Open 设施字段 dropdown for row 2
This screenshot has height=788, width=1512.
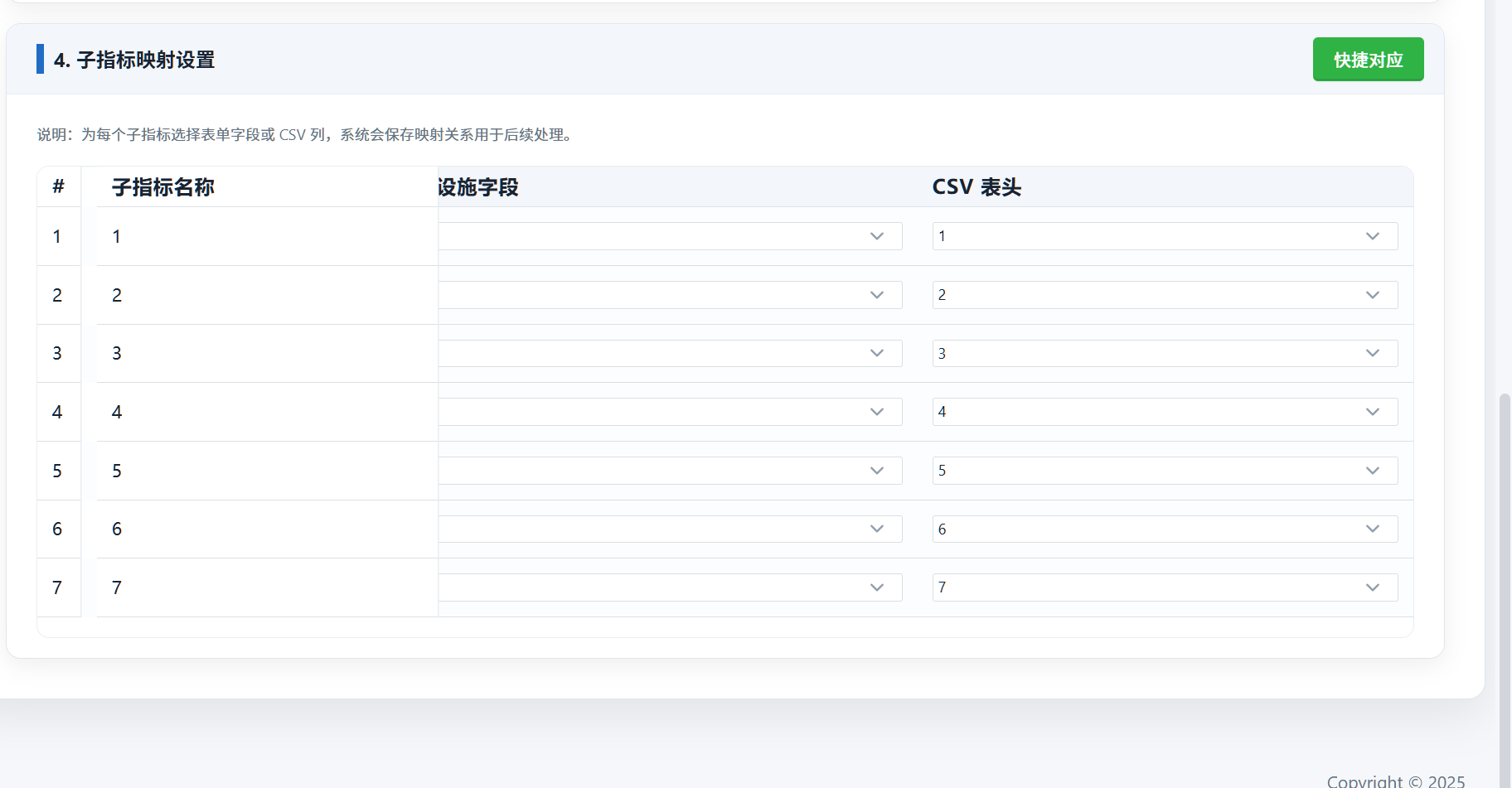click(670, 295)
